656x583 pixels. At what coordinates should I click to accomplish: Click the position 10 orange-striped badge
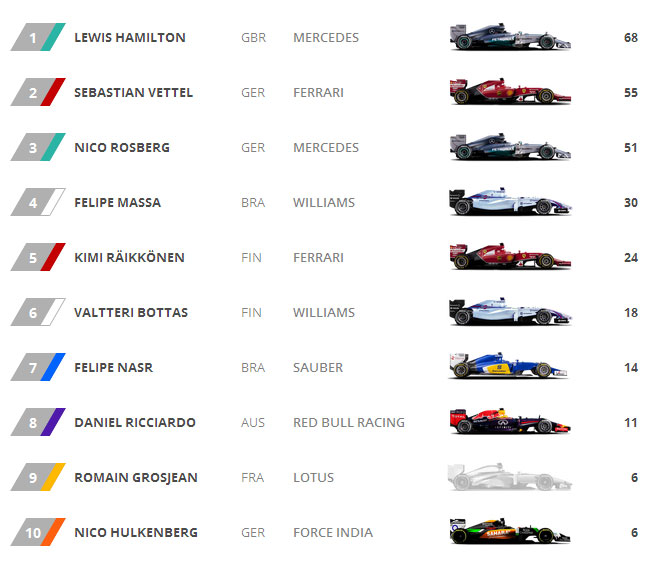point(38,532)
